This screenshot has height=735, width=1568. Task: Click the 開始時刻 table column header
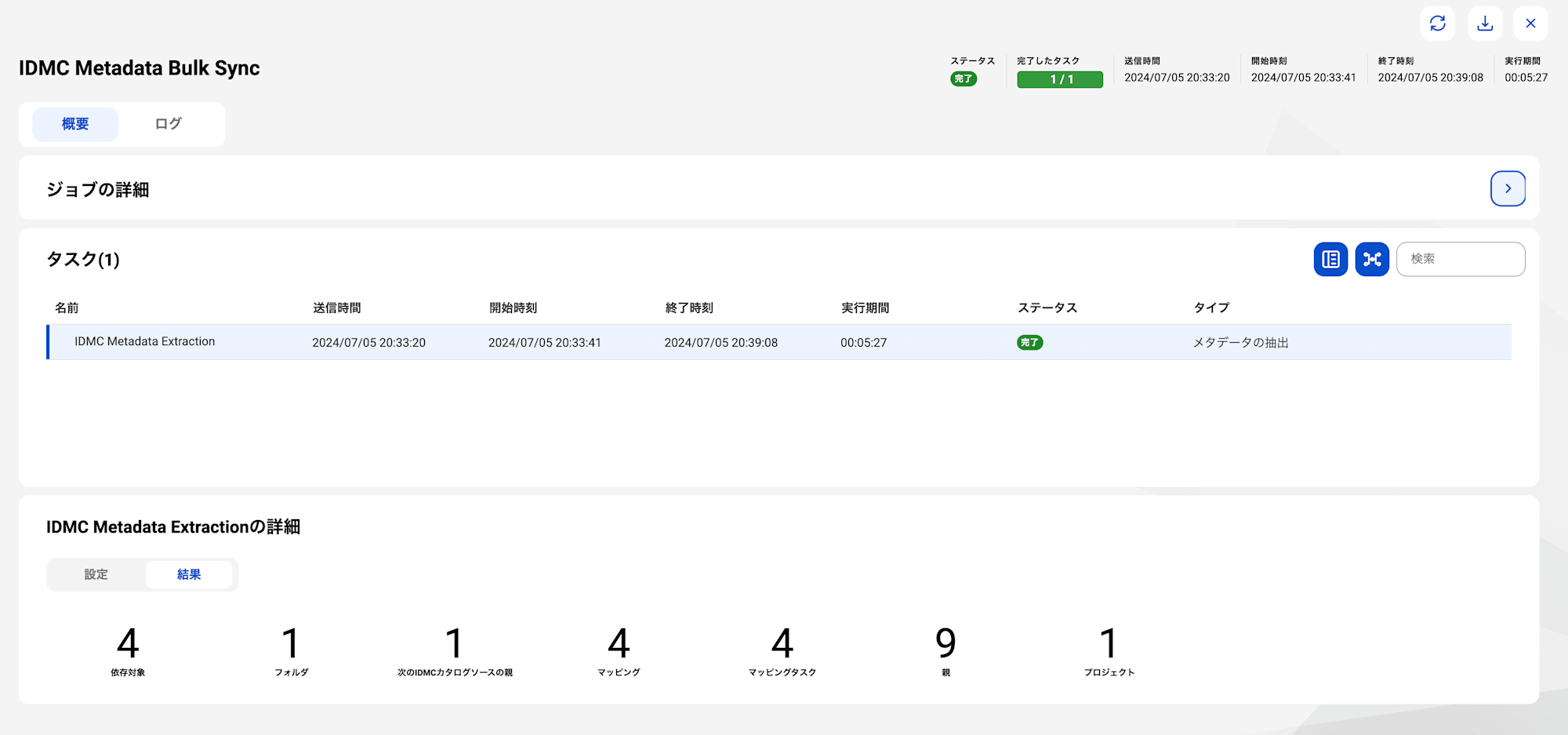[x=514, y=307]
